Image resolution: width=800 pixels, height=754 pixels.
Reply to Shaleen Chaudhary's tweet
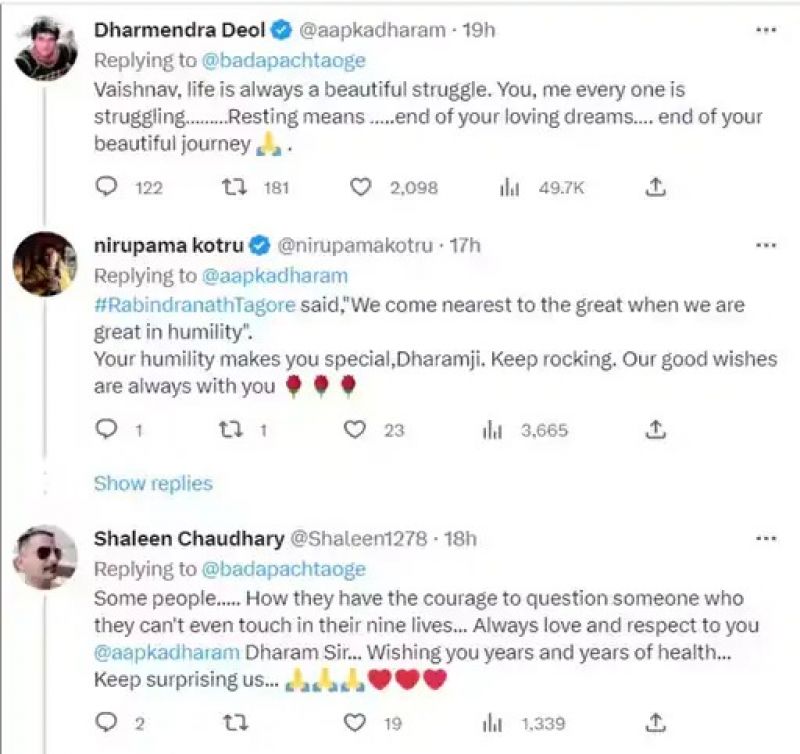point(107,723)
